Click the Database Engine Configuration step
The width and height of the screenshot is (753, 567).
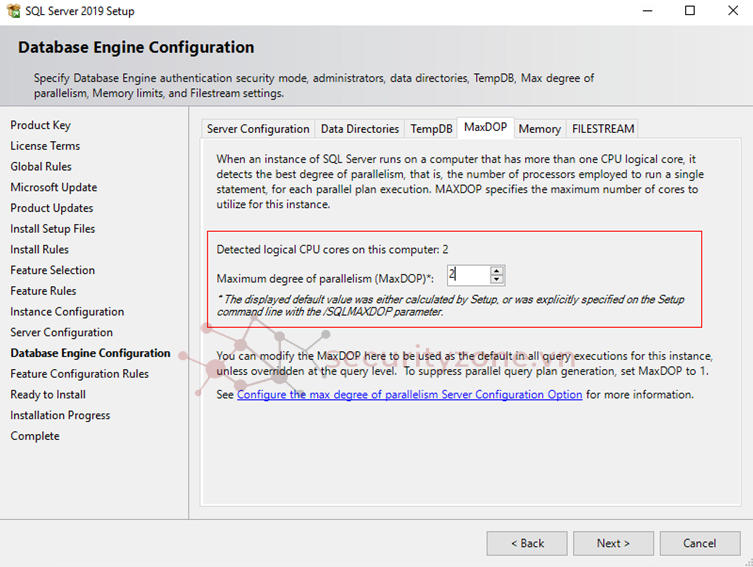90,353
